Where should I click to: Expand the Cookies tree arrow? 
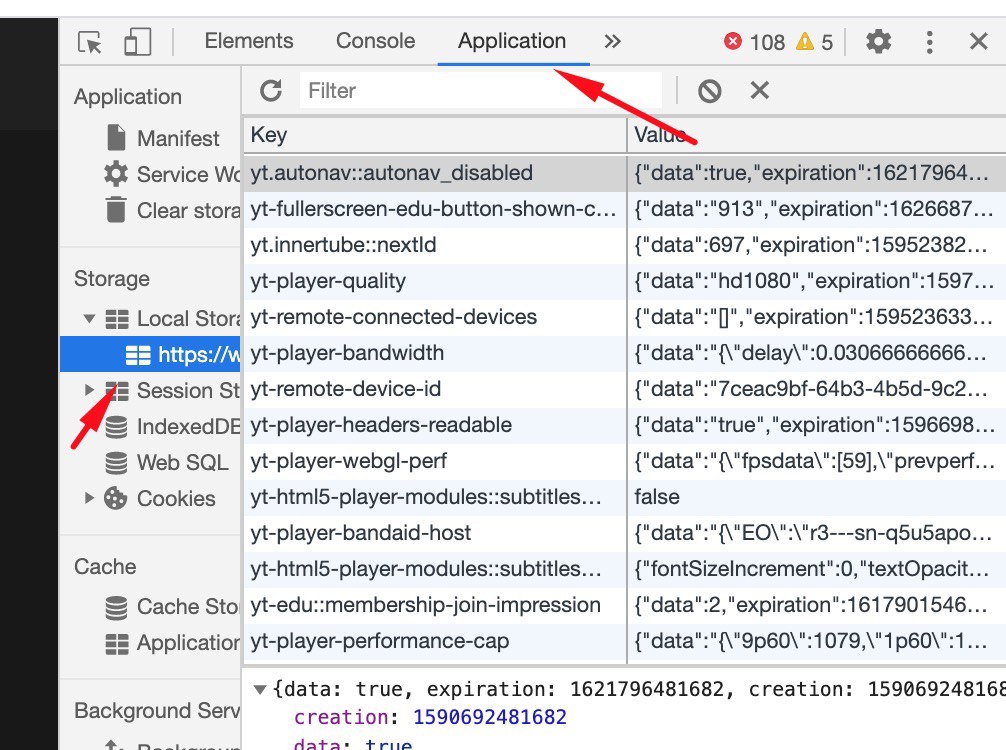click(x=89, y=498)
